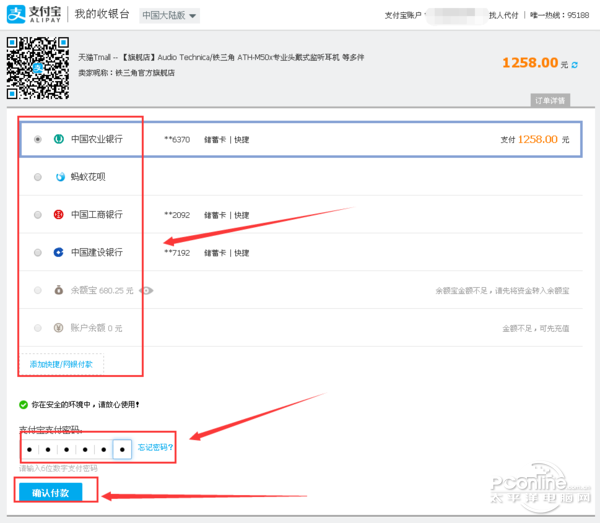Click 储蓄卡 | 快捷 text on 中国工商银行 row

pos(227,215)
